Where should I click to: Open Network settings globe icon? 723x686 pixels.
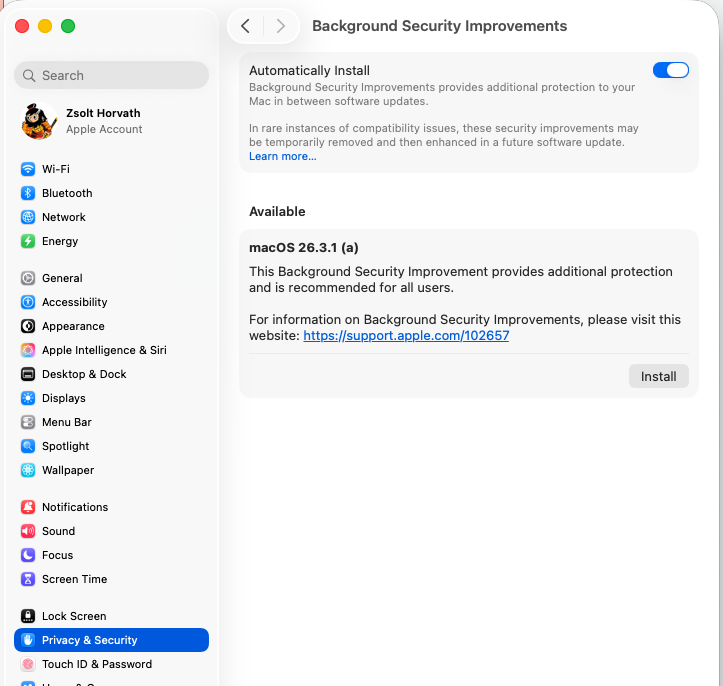pos(28,217)
